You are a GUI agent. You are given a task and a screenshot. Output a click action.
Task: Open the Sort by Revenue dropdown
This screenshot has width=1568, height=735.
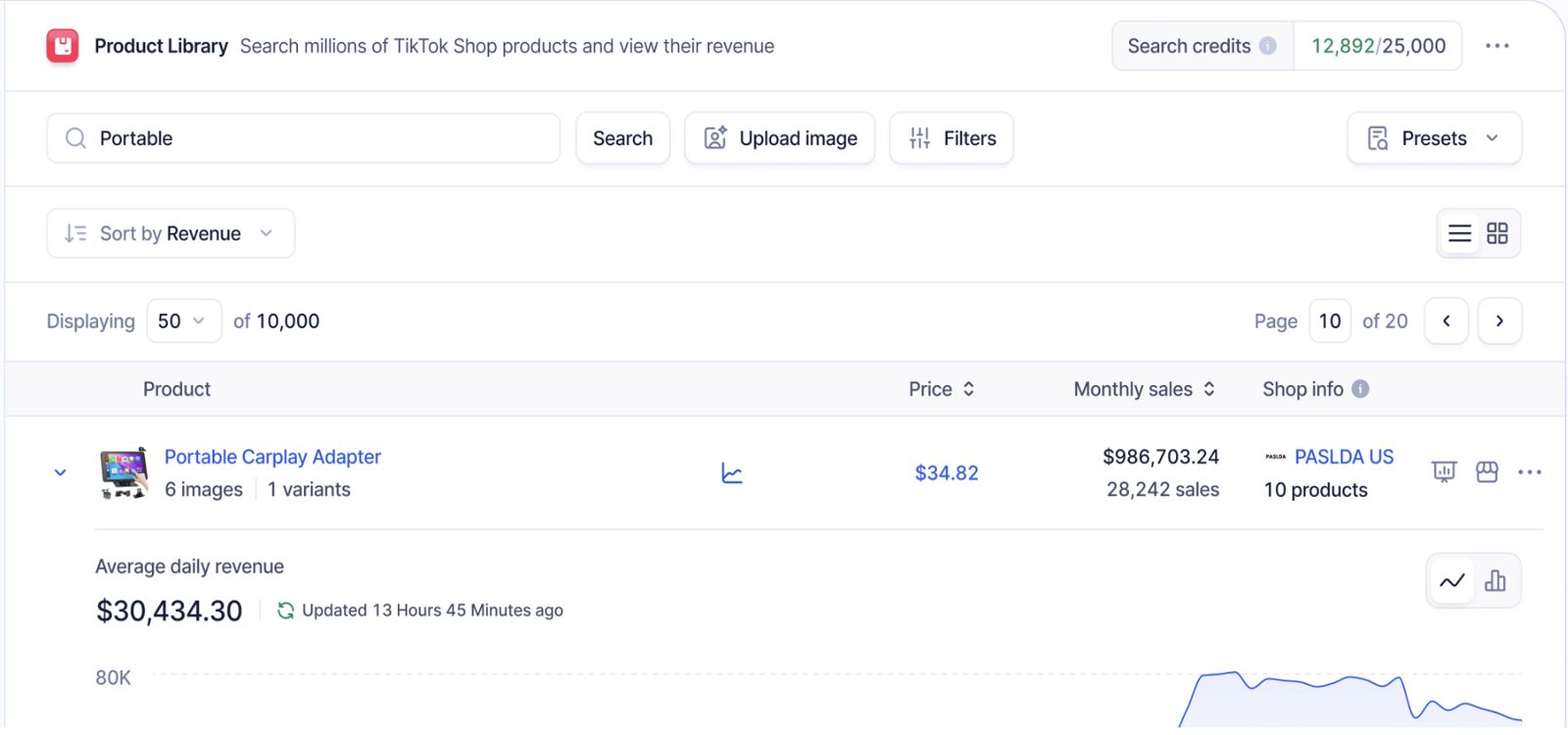point(171,233)
